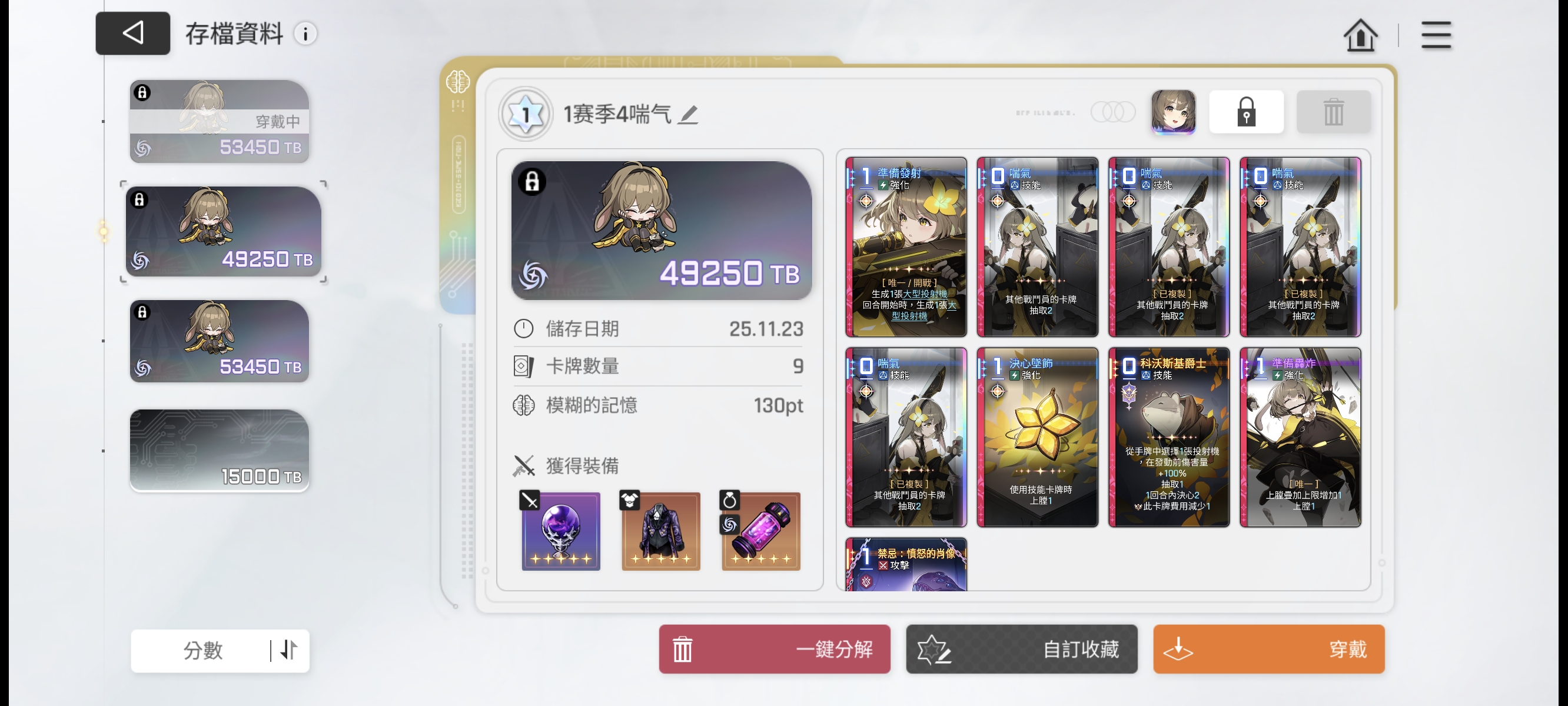The image size is (1568, 706).
Task: Click the trash delete icon
Action: (1333, 112)
